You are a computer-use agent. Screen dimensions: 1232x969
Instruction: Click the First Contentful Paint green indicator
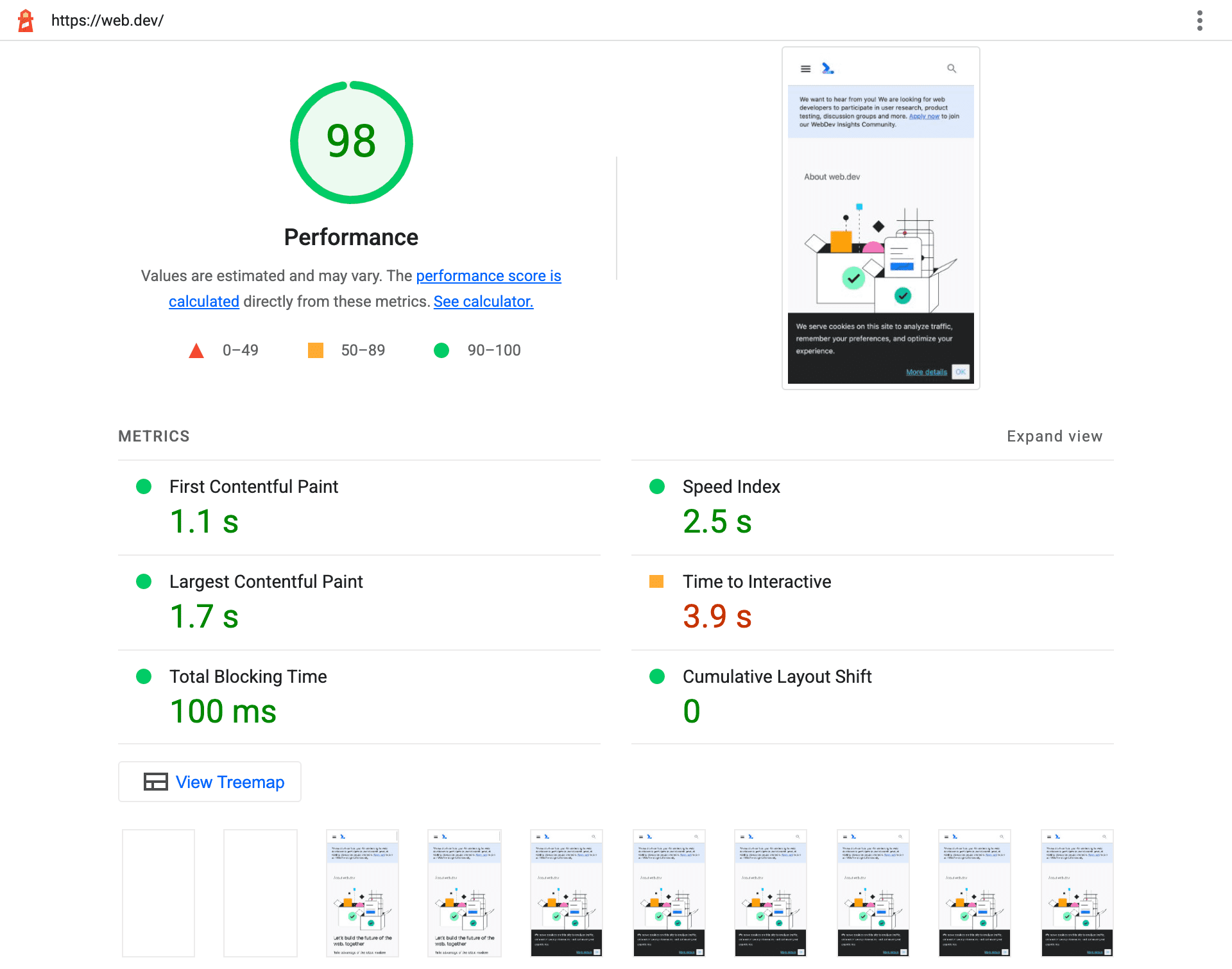click(143, 487)
